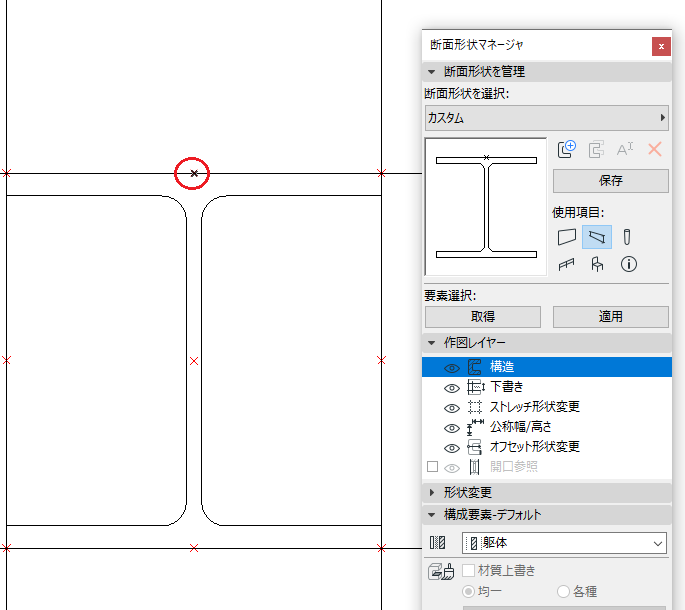Select the railing usage icon

[x=567, y=264]
